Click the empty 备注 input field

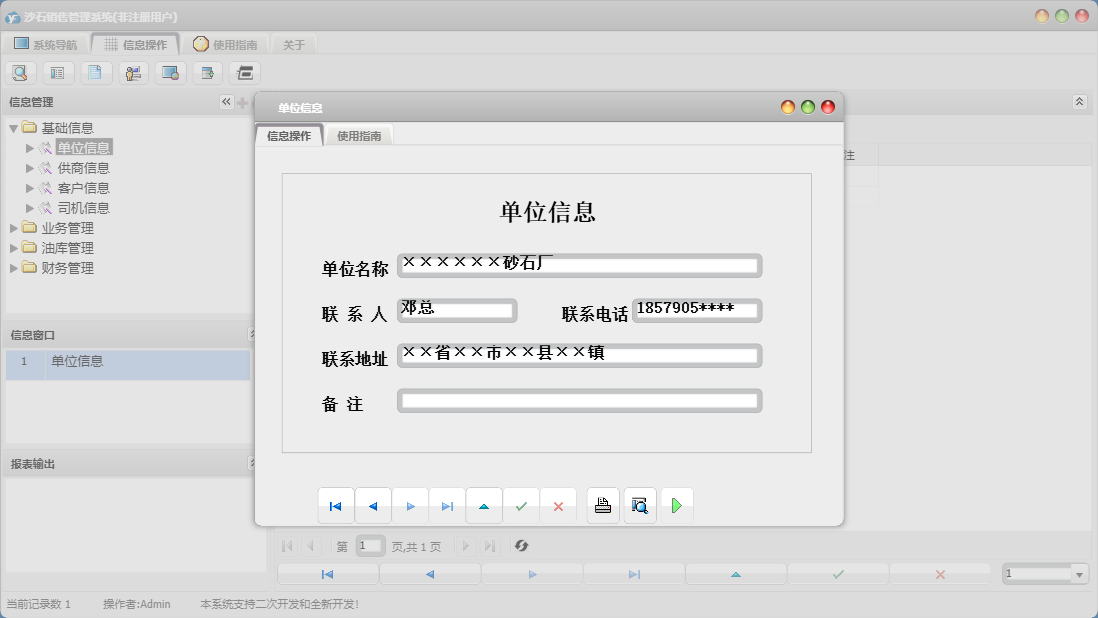tap(580, 401)
